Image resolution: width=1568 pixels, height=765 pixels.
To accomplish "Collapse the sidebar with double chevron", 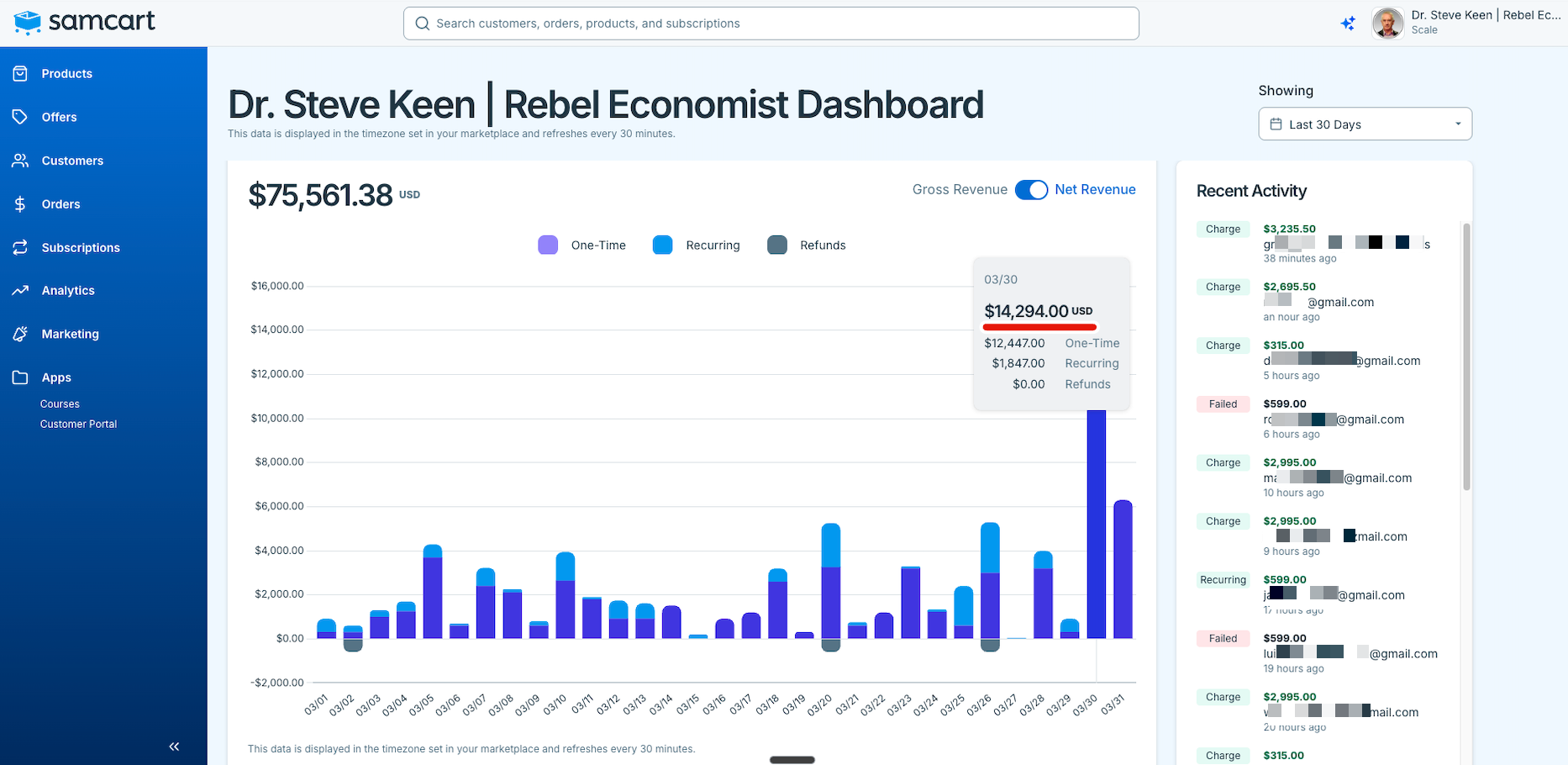I will [174, 747].
